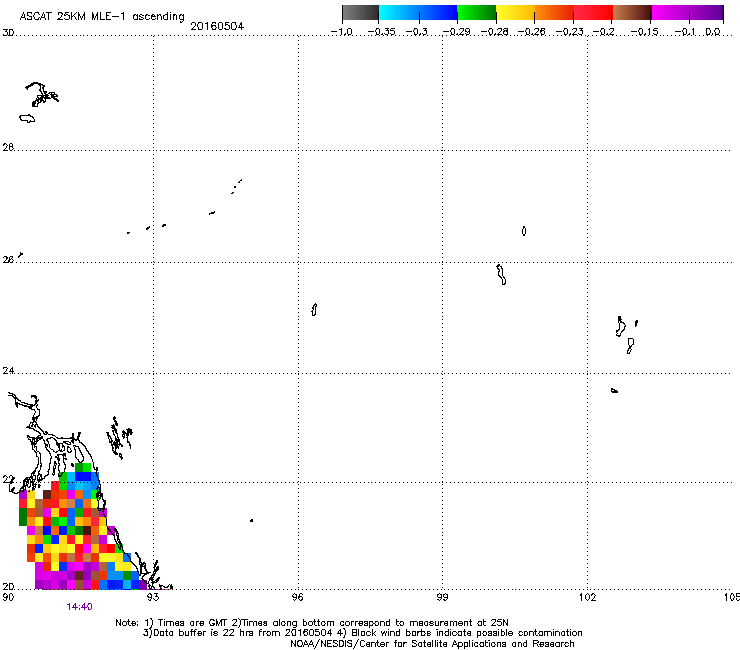This screenshot has width=740, height=650.
Task: Select the '-0.29' color scale label
Action: pyautogui.click(x=456, y=32)
